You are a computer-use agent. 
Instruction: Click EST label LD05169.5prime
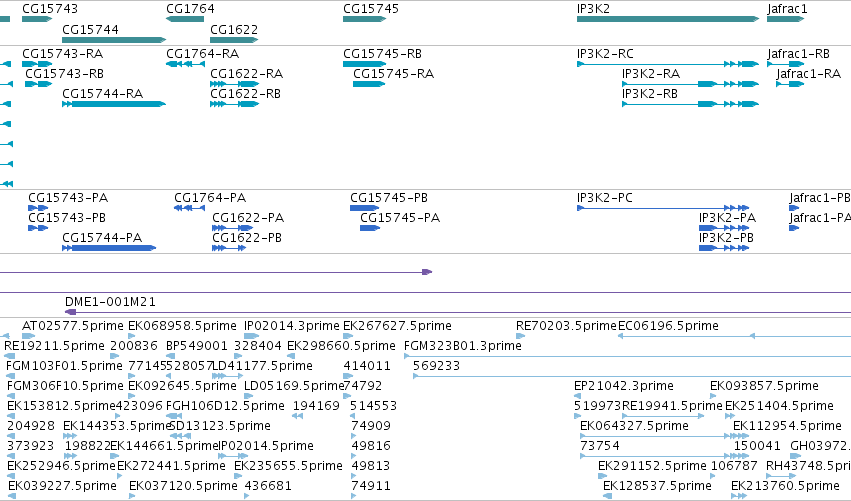pos(294,386)
